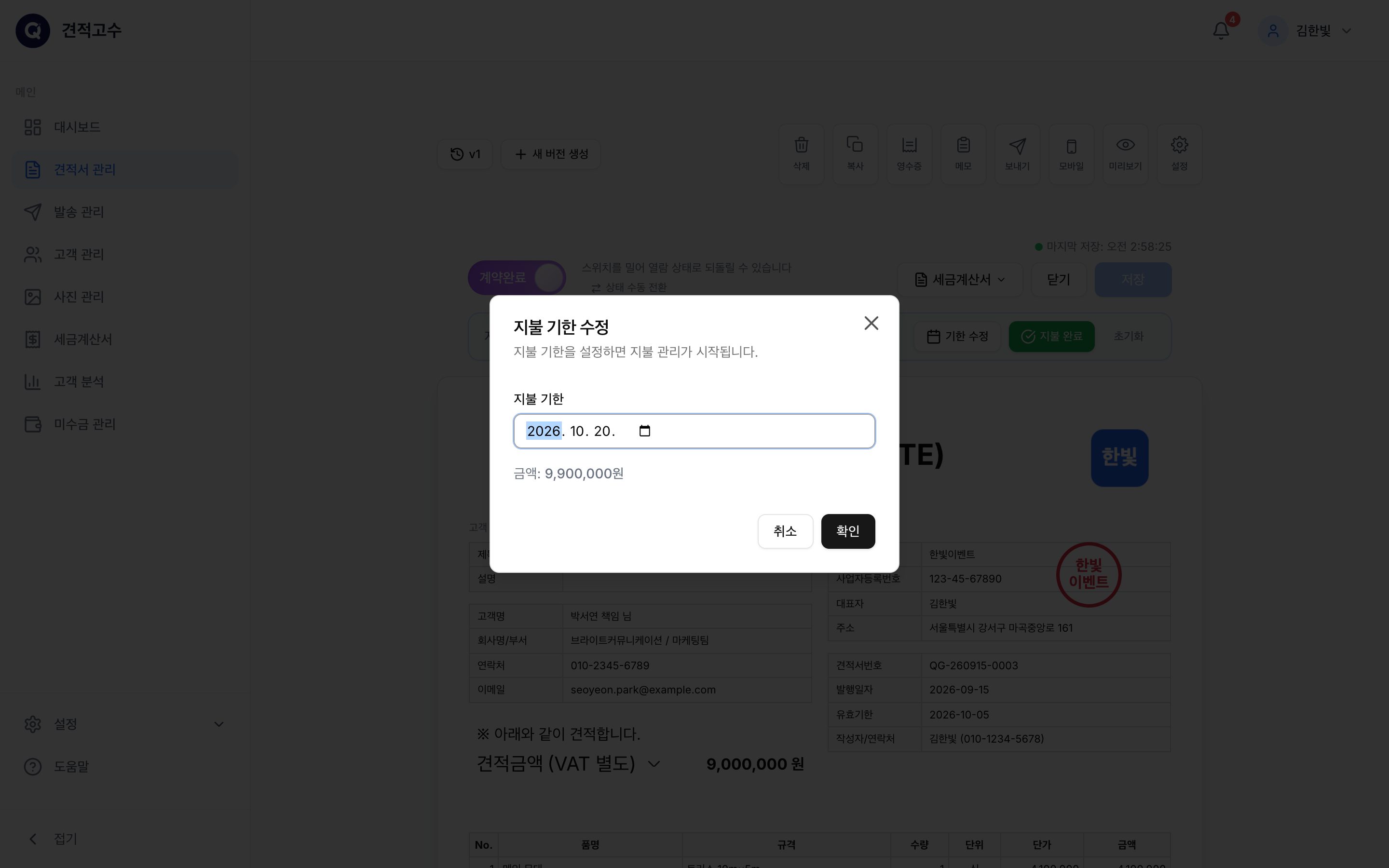Click the 기한 수정 button
This screenshot has height=868, width=1389.
click(x=957, y=337)
